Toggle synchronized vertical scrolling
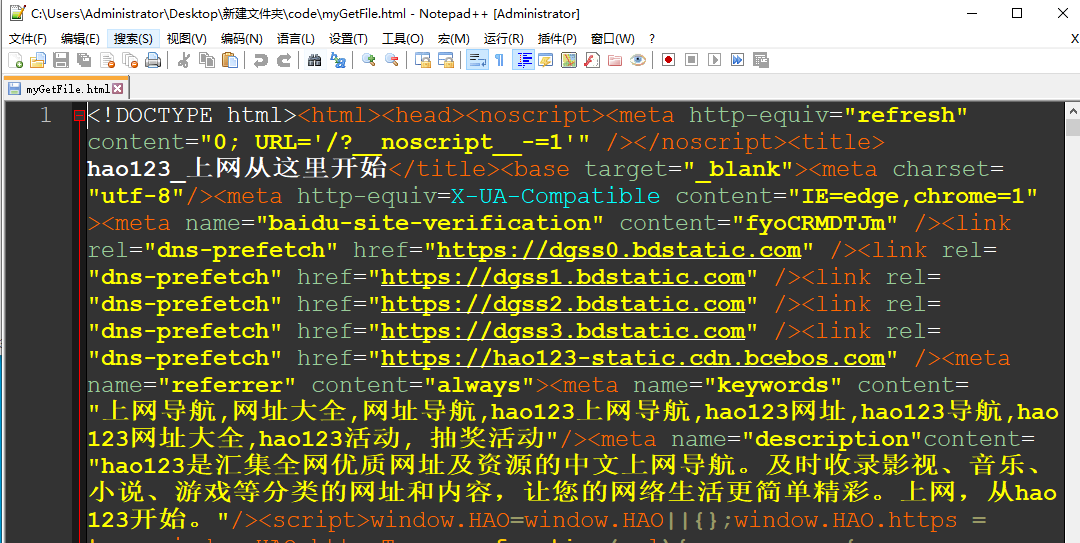Screen dimensions: 1080x543 pyautogui.click(x=422, y=60)
